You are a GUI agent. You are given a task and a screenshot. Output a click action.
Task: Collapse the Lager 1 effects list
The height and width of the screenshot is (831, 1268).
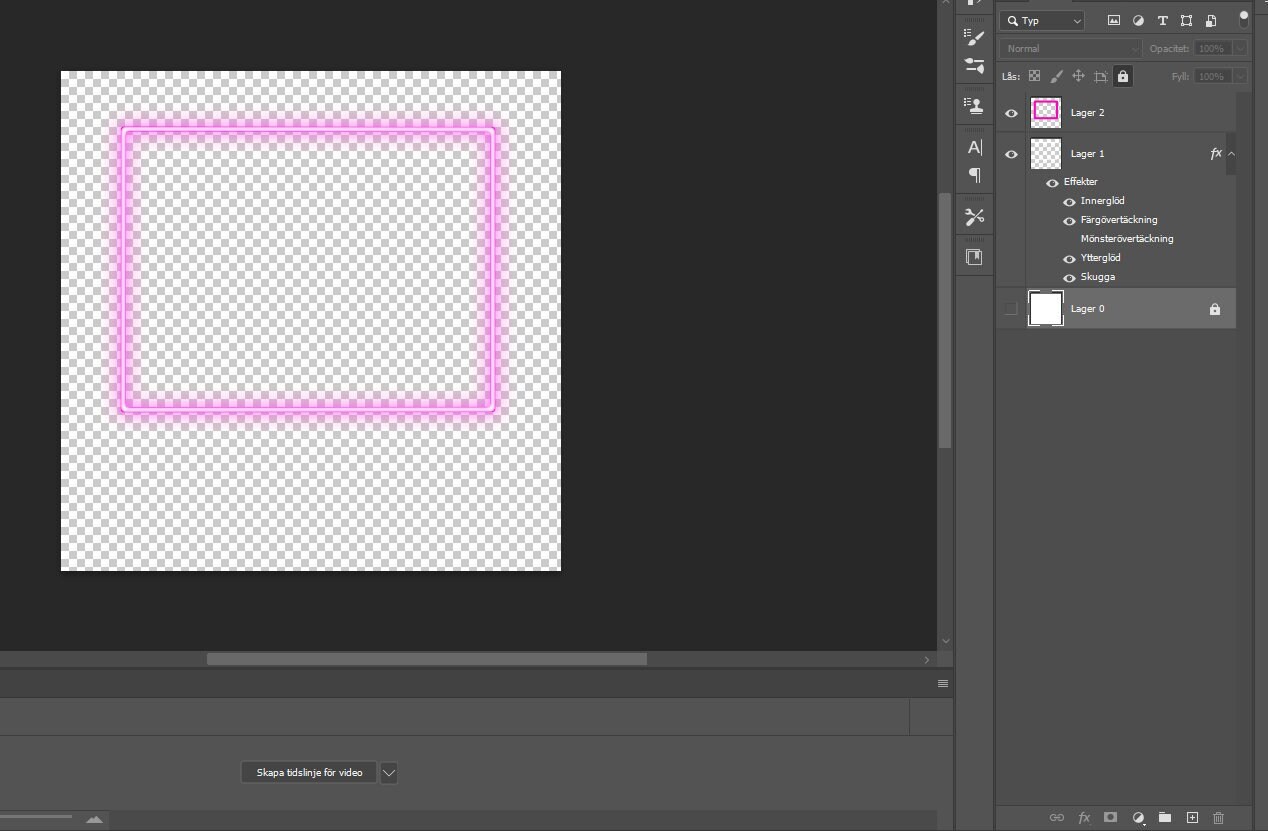(1231, 153)
